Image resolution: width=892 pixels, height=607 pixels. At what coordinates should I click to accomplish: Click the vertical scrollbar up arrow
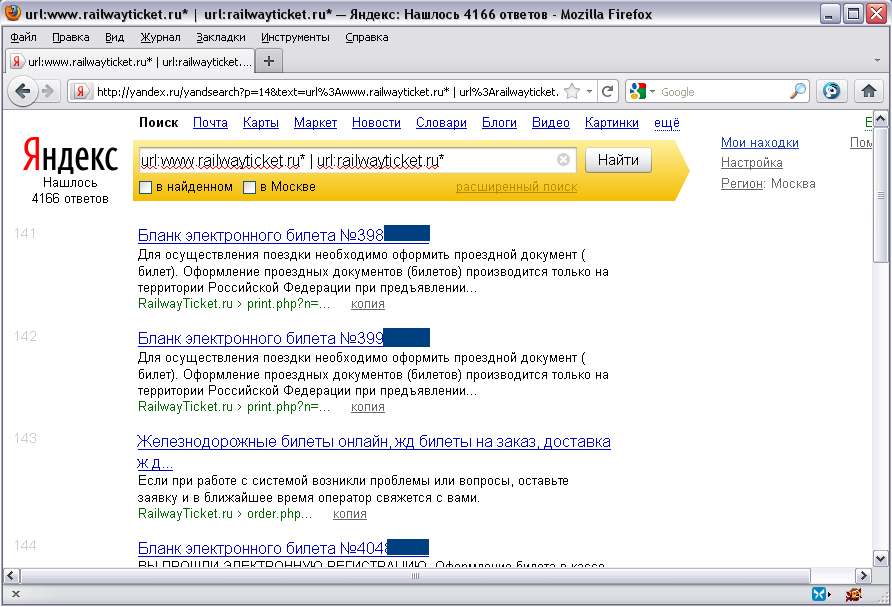pyautogui.click(x=880, y=119)
